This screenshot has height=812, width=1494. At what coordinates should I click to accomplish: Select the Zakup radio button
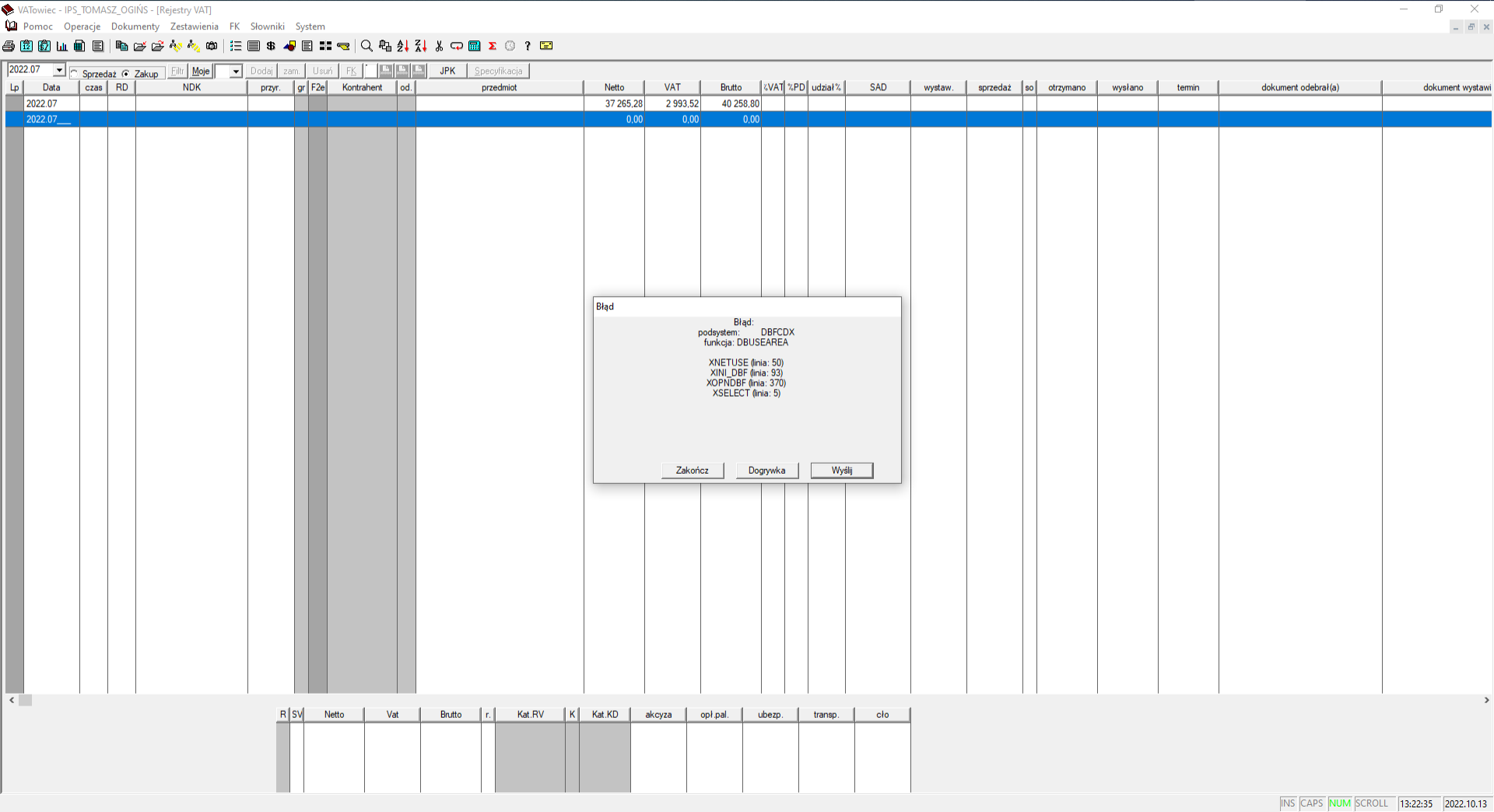126,73
